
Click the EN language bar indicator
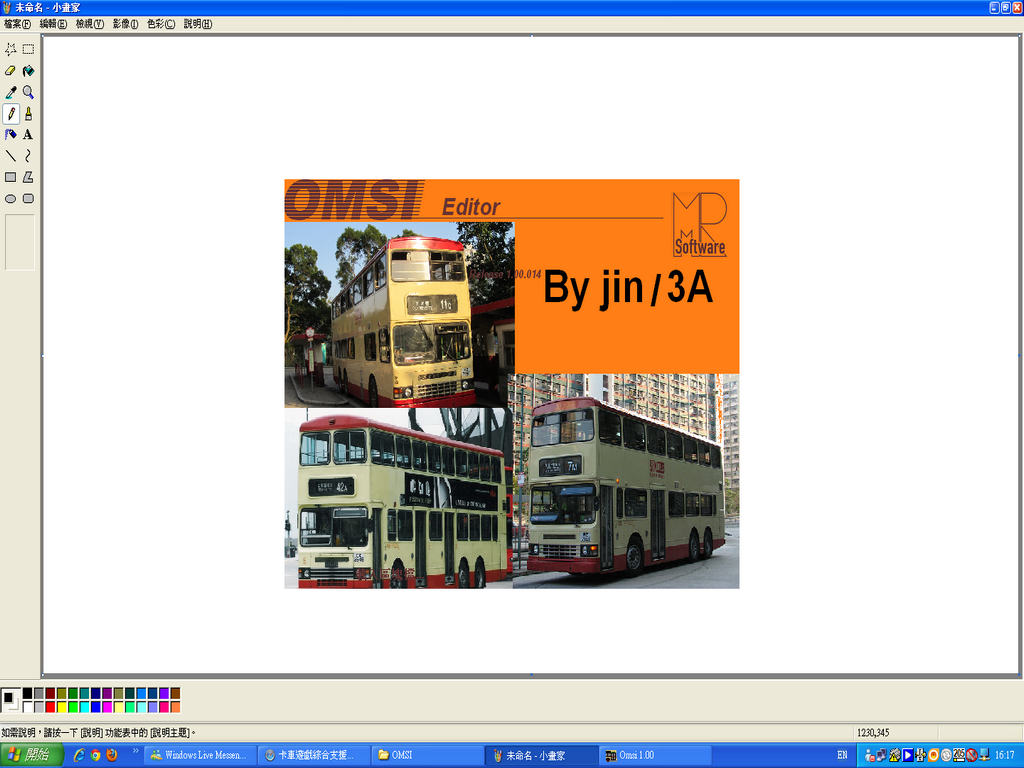(x=842, y=756)
